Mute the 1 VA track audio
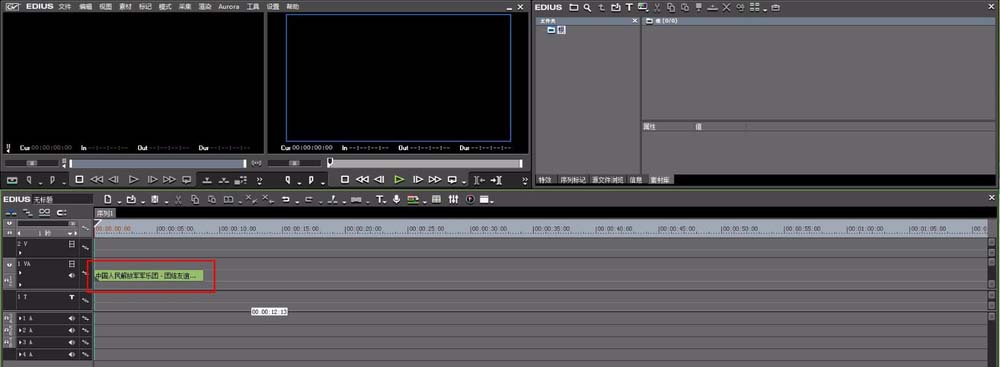1000x367 pixels. [71, 276]
